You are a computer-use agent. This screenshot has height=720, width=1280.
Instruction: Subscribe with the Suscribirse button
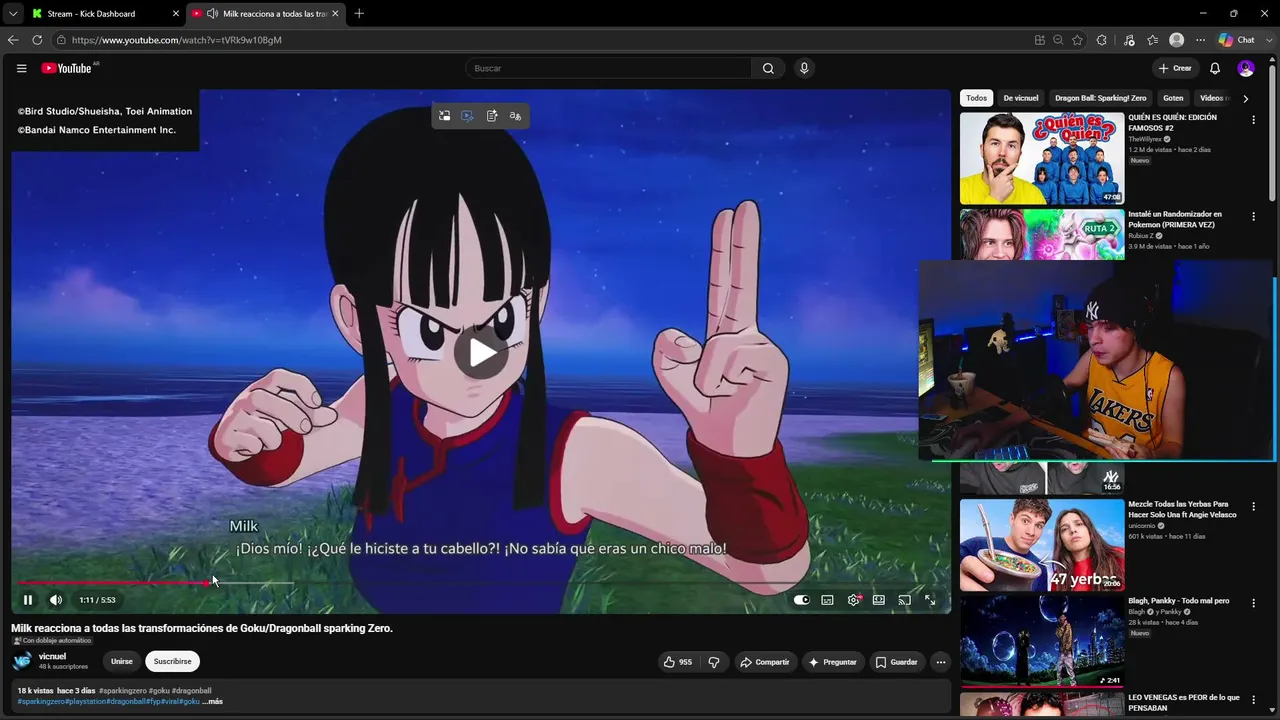pyautogui.click(x=172, y=661)
